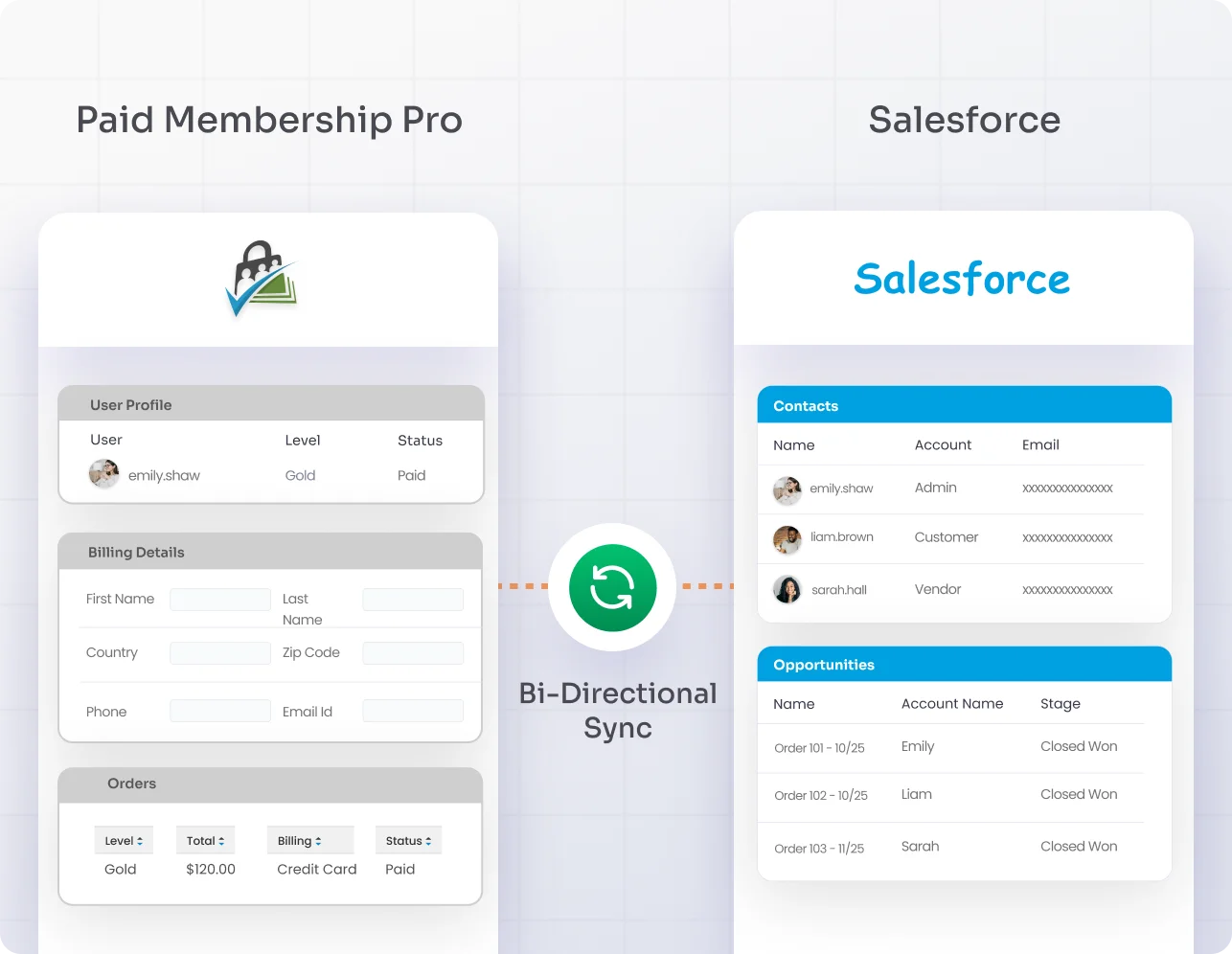The image size is (1232, 954).
Task: Select the User Profile panel header
Action: [271, 404]
